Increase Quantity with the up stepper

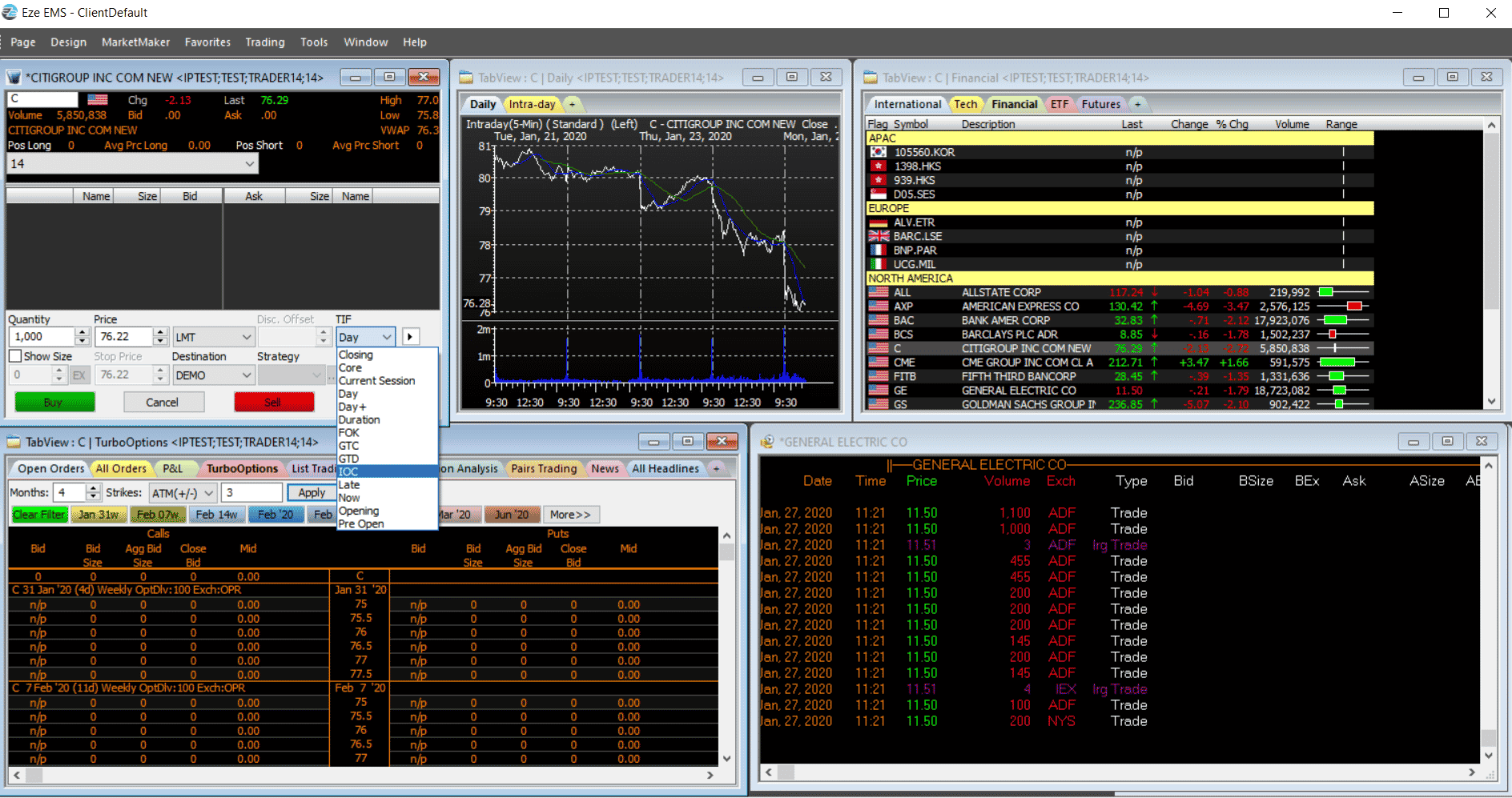(x=82, y=332)
